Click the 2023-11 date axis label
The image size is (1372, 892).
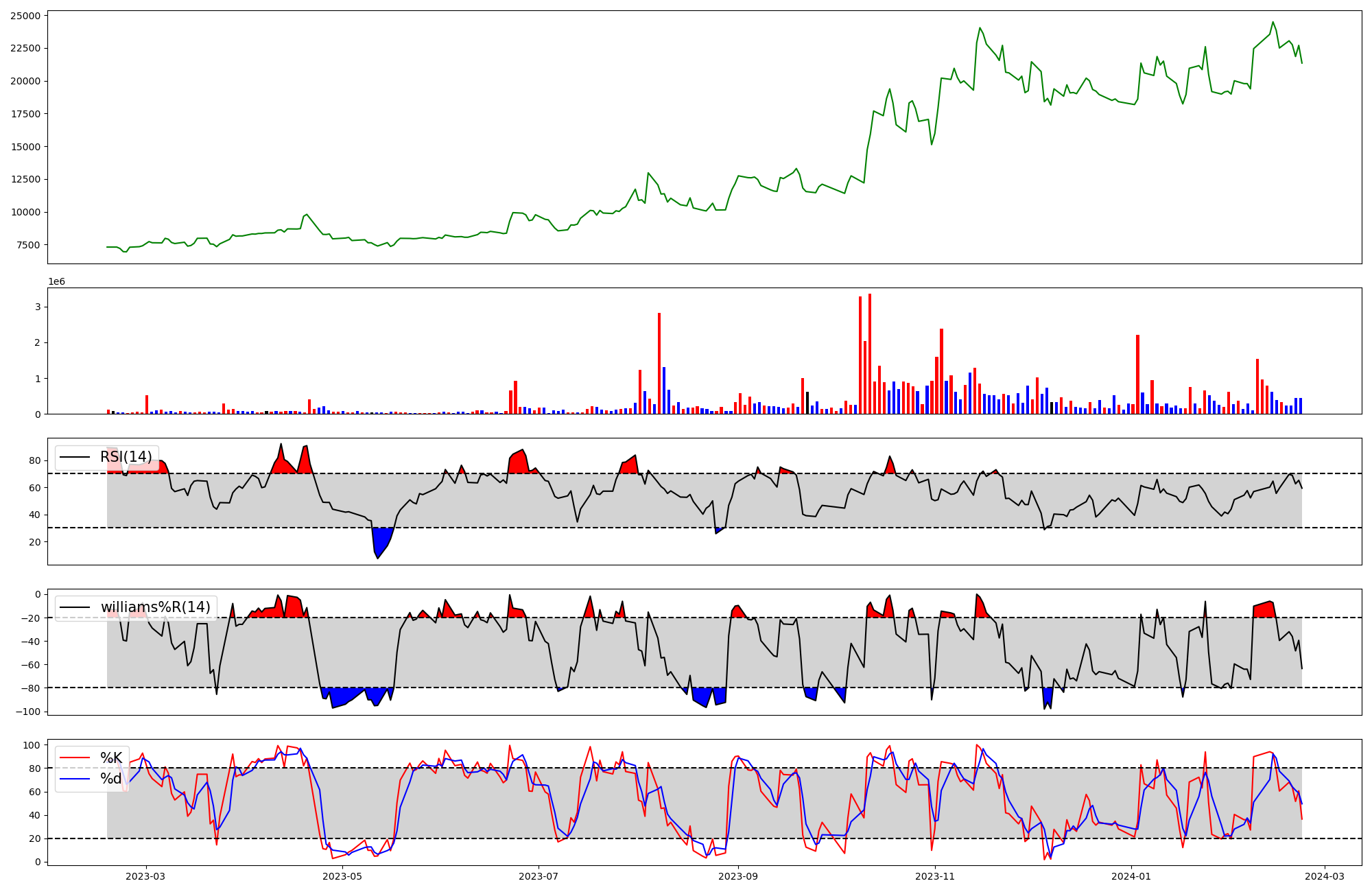pyautogui.click(x=935, y=876)
